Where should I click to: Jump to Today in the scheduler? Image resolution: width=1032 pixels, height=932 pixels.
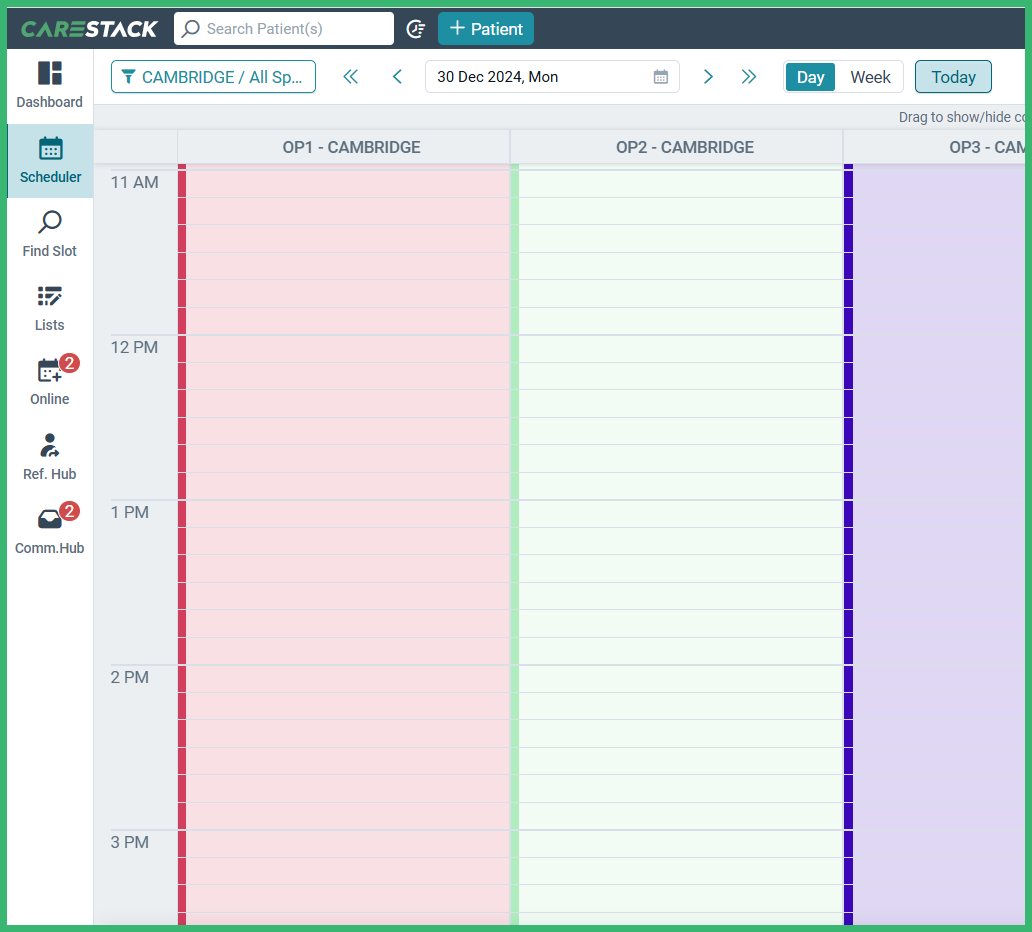(953, 77)
